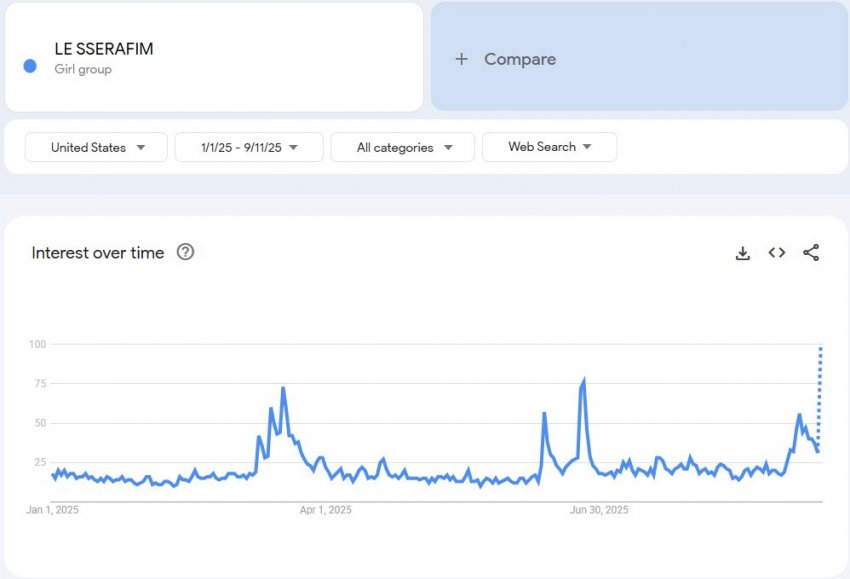
Task: Click the Girl group topic label
Action: coord(83,69)
